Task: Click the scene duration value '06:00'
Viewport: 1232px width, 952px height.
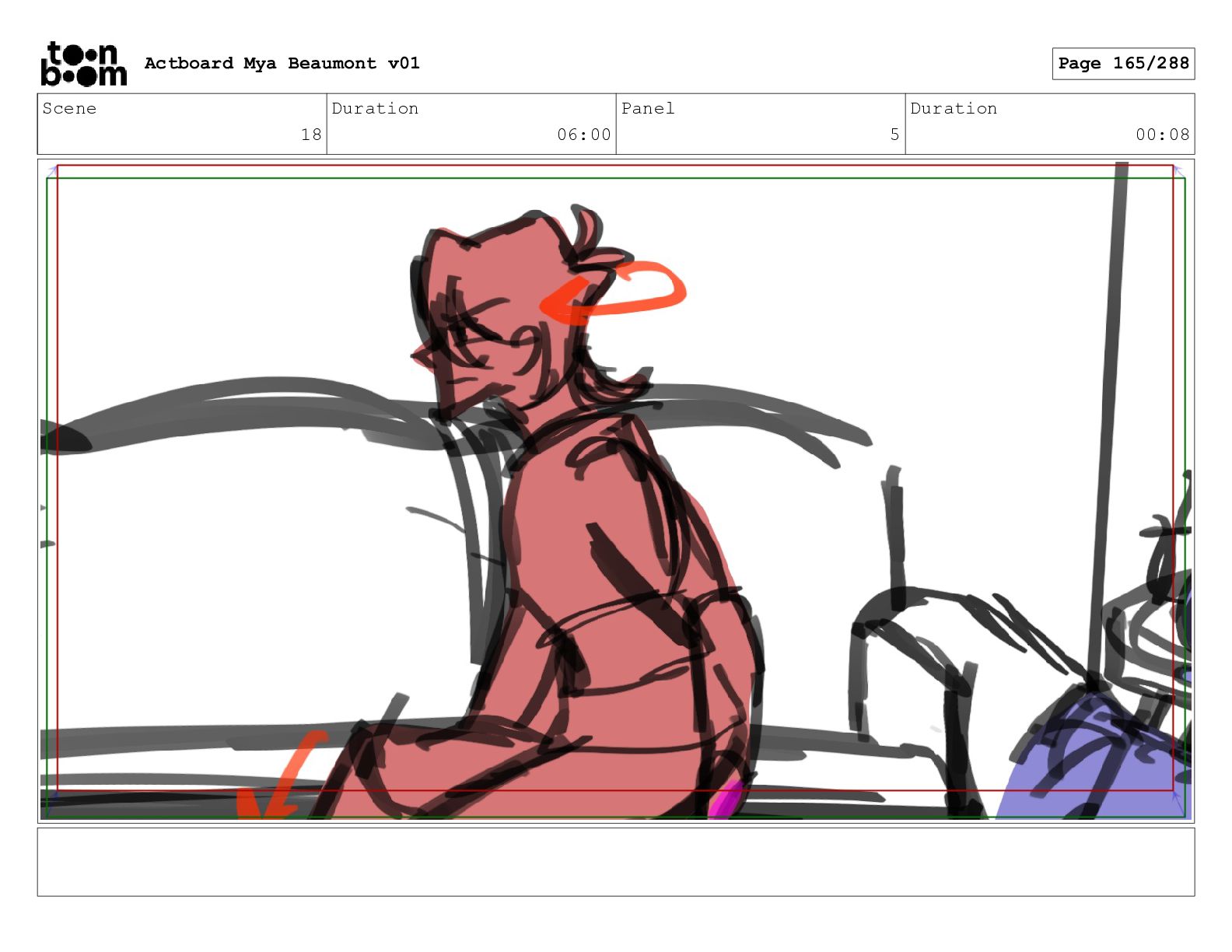Action: pos(584,135)
